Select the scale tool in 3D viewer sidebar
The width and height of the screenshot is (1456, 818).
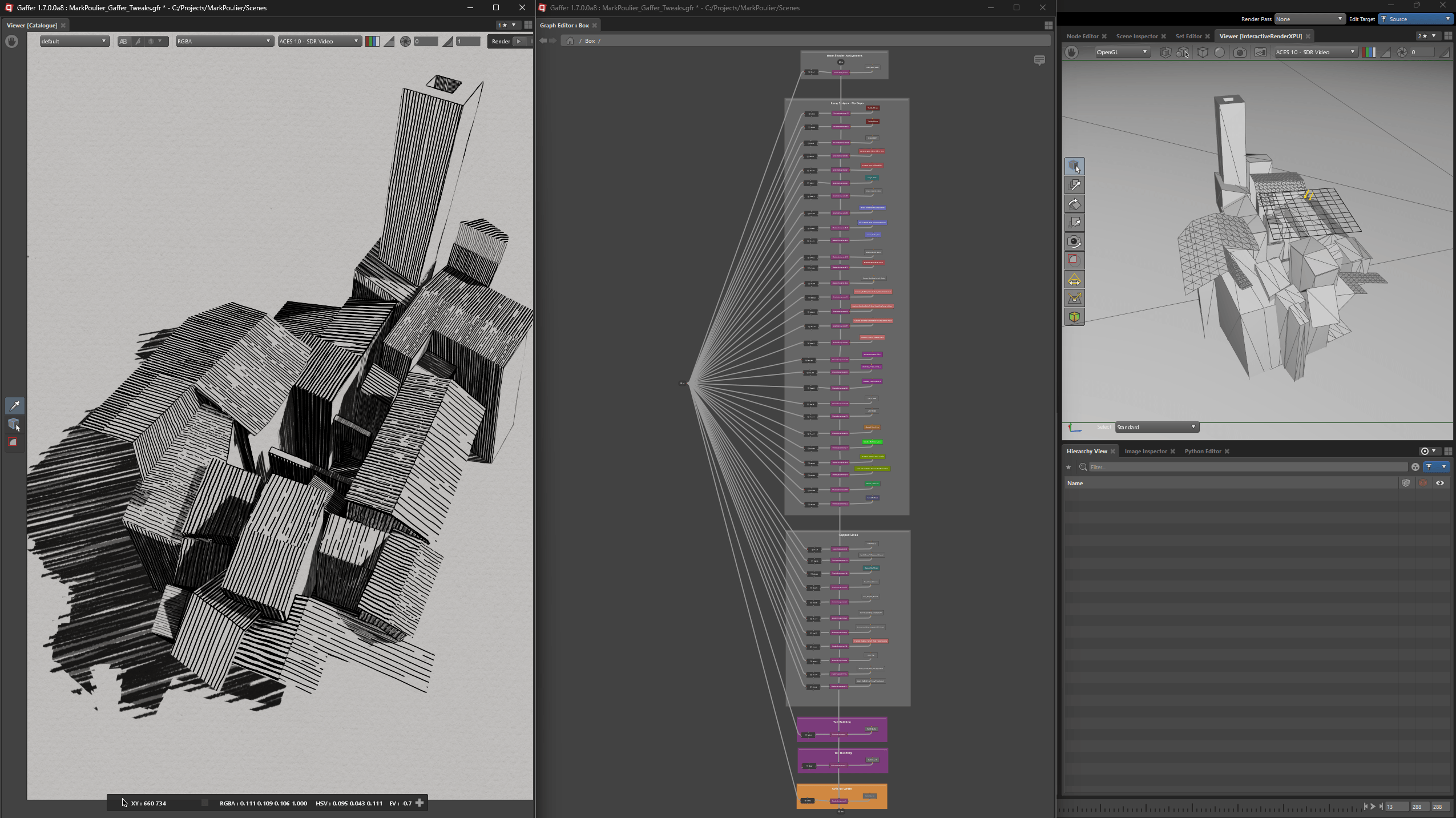[1074, 223]
